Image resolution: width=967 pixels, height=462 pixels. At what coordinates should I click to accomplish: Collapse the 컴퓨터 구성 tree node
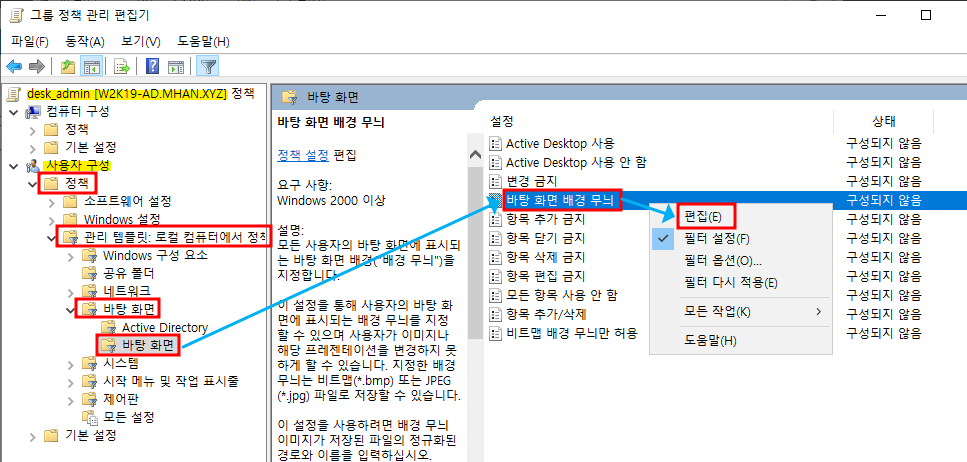pos(14,112)
